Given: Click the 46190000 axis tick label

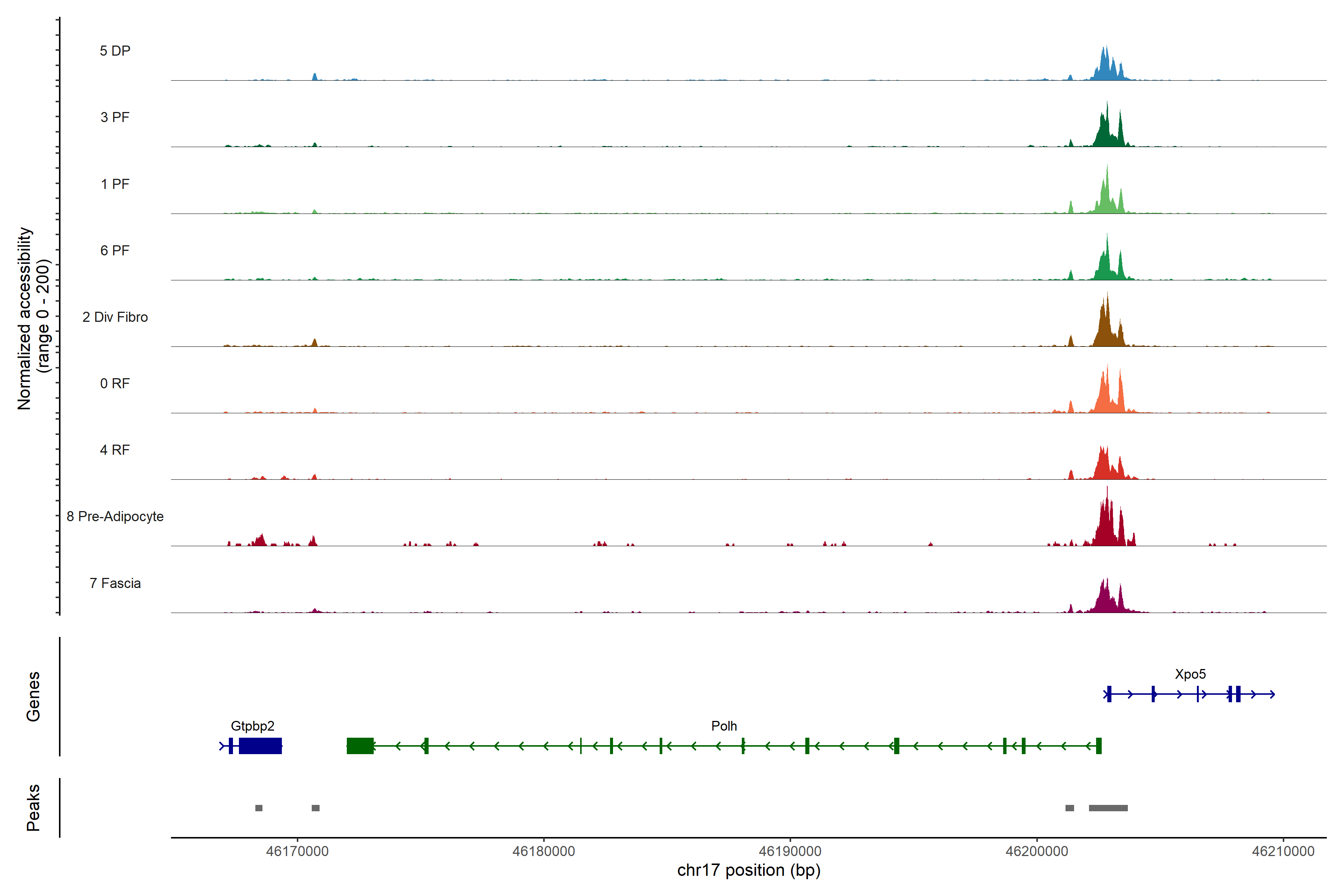Looking at the screenshot, I should [790, 852].
